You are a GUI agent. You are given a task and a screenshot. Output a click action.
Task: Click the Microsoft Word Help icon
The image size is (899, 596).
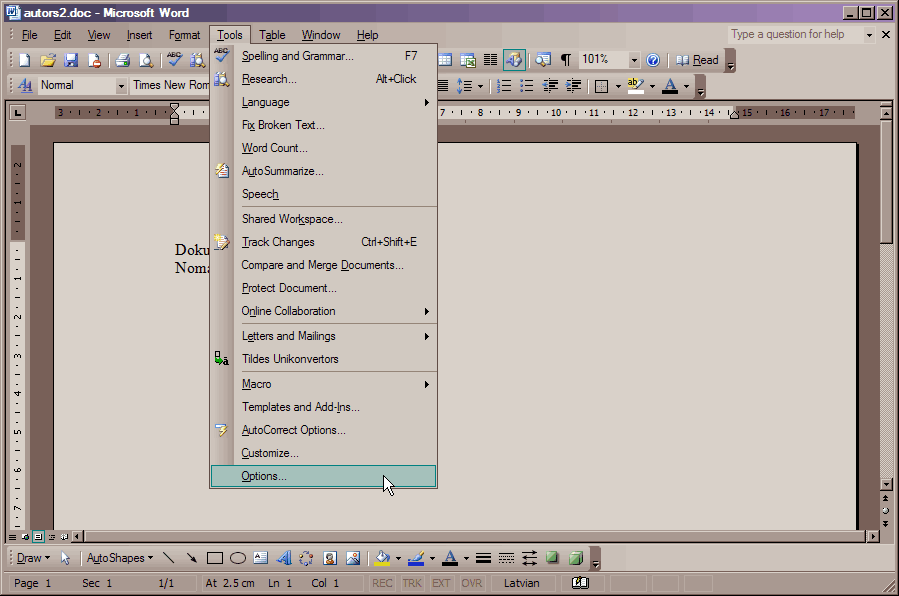(653, 60)
